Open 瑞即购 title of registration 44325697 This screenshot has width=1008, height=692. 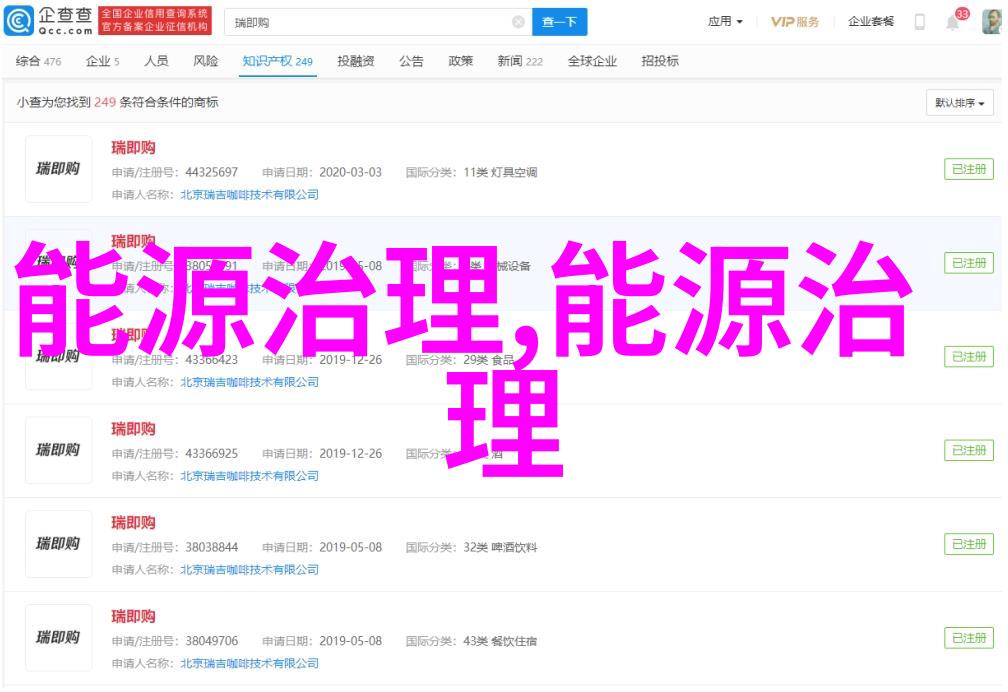tap(133, 148)
